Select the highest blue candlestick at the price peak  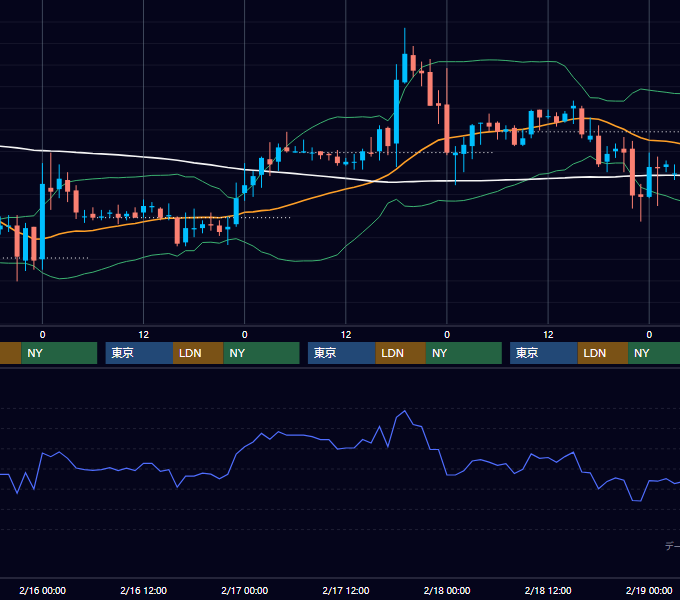(405, 68)
